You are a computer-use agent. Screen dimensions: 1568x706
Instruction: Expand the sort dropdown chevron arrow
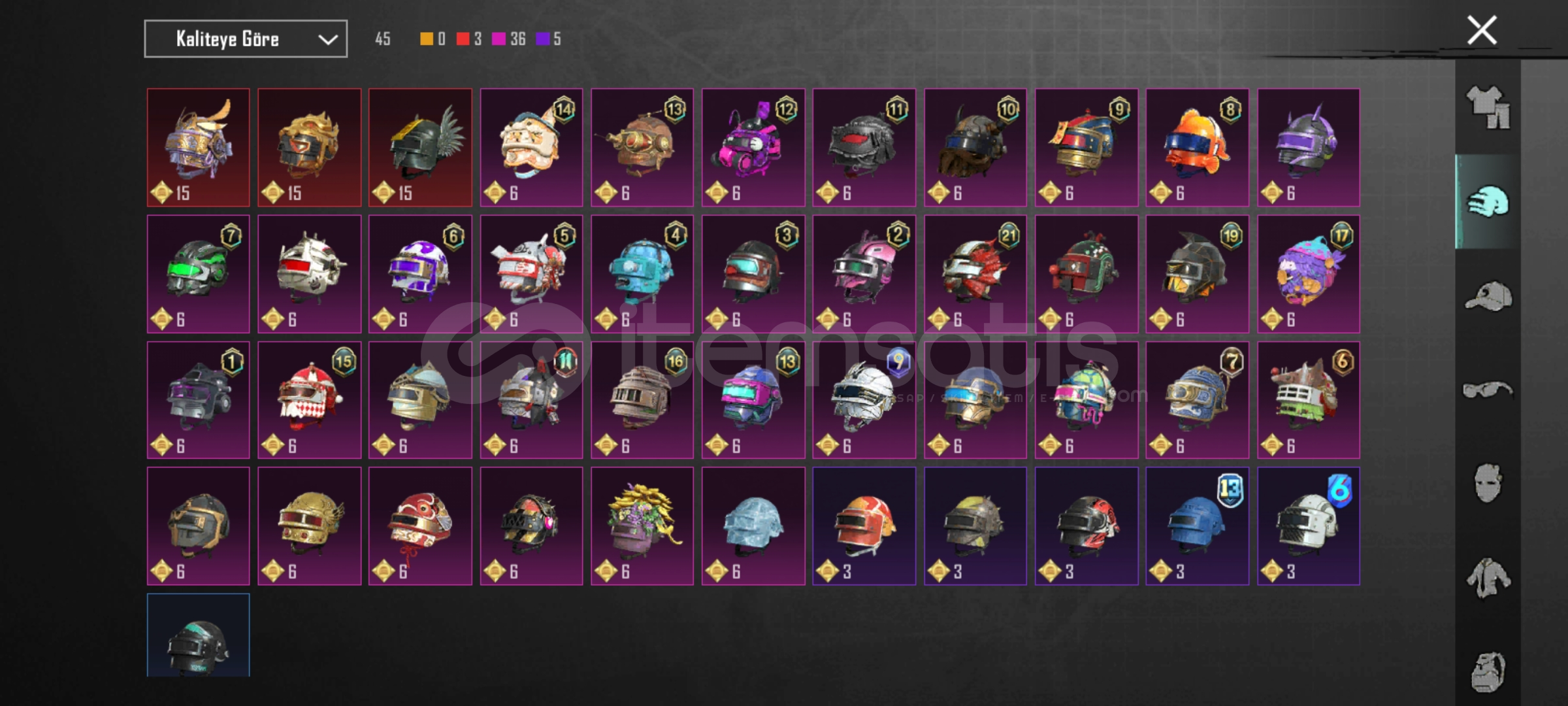(x=327, y=40)
